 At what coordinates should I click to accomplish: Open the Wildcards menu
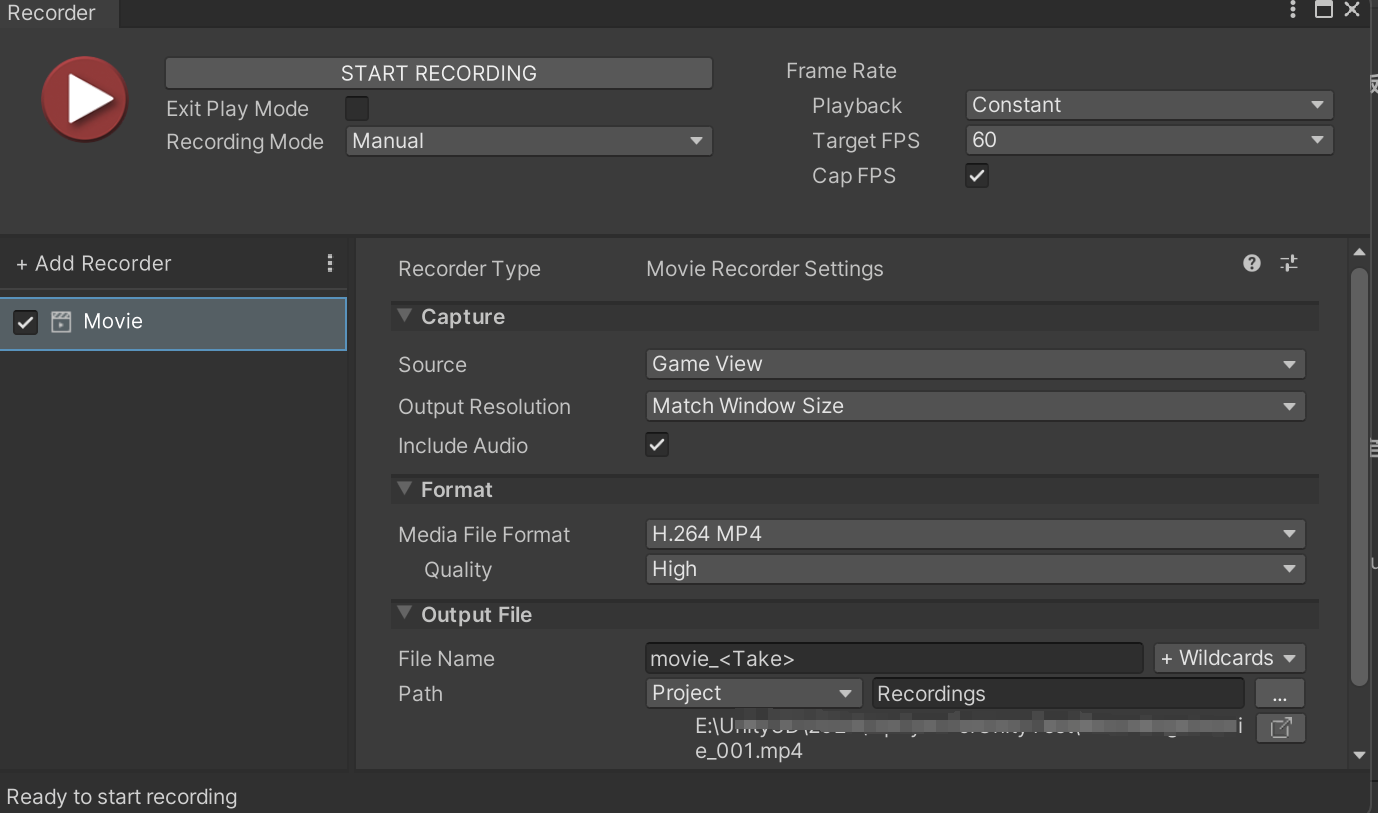click(x=1229, y=658)
